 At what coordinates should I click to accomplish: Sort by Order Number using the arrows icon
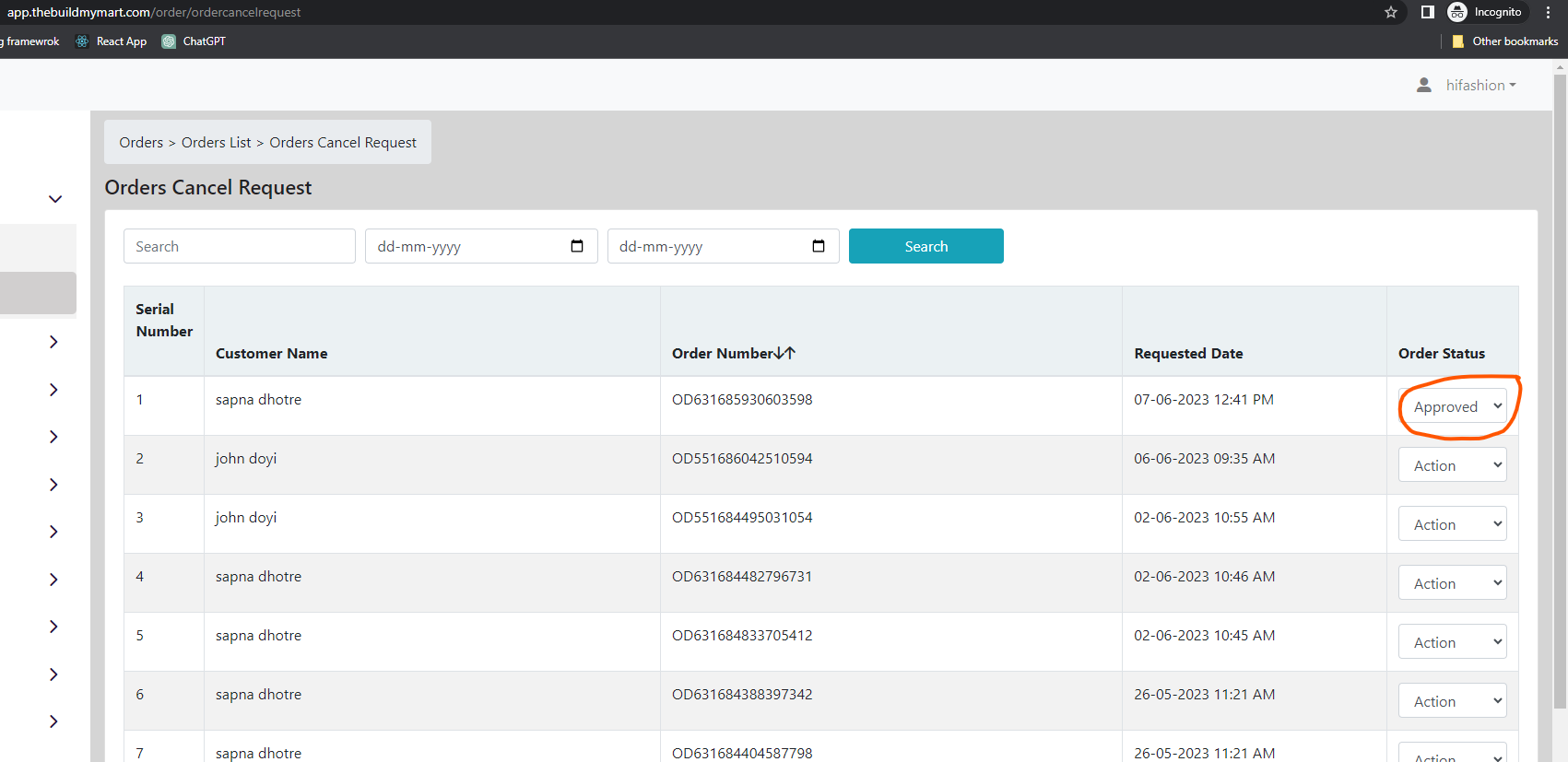coord(785,353)
